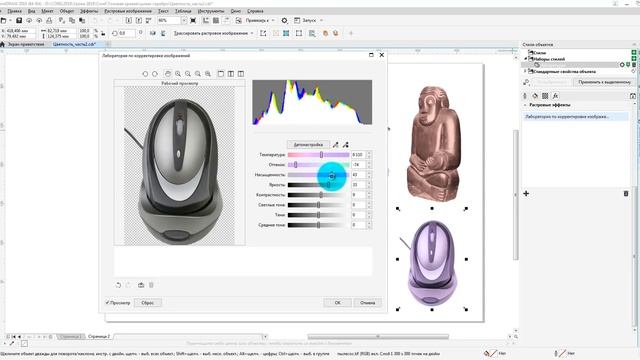
Task: Click the Контрастность slider track
Action: [318, 195]
